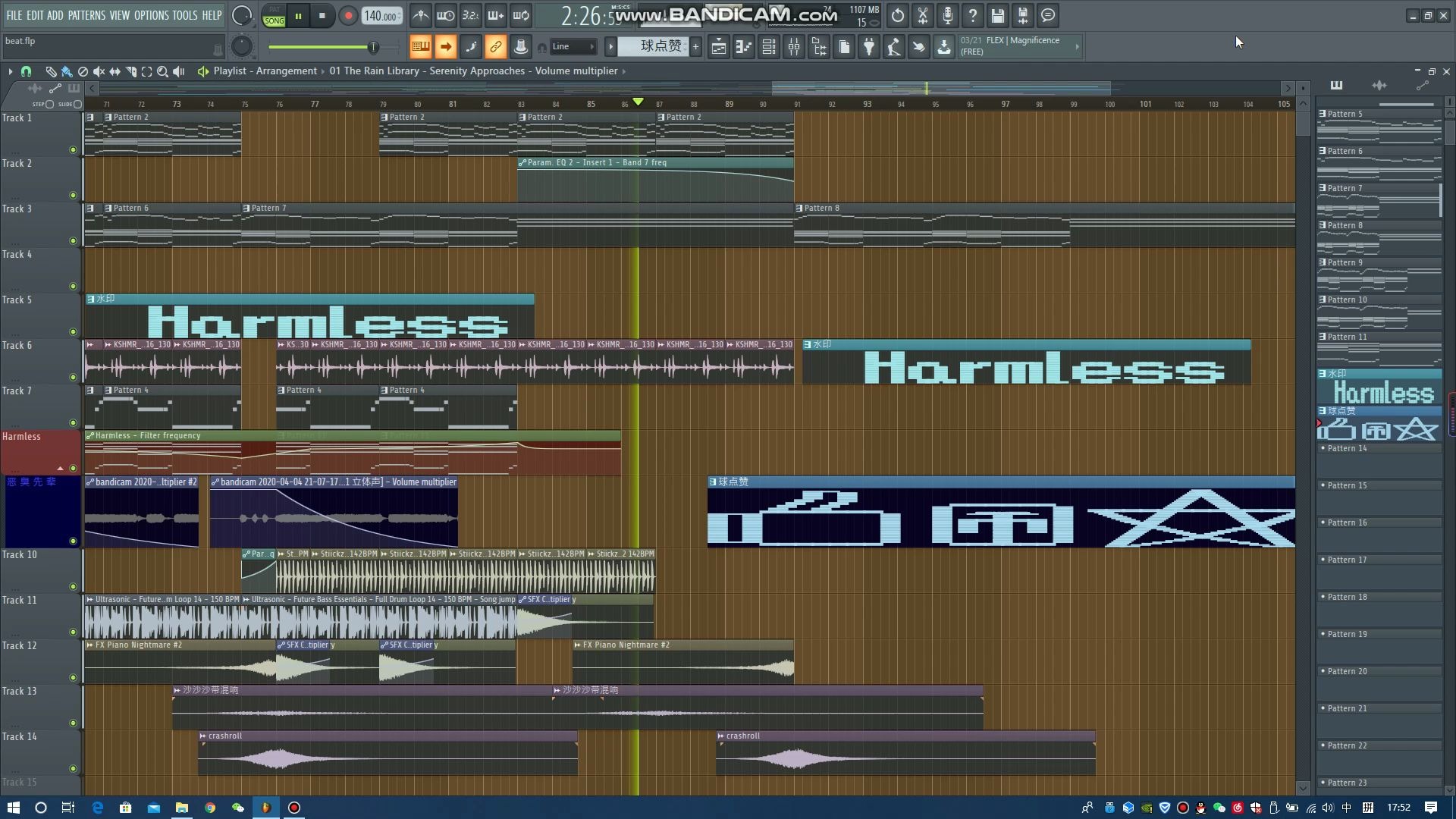The width and height of the screenshot is (1456, 819).
Task: Select the Zoom tool in Playlist toolbar
Action: (x=162, y=71)
